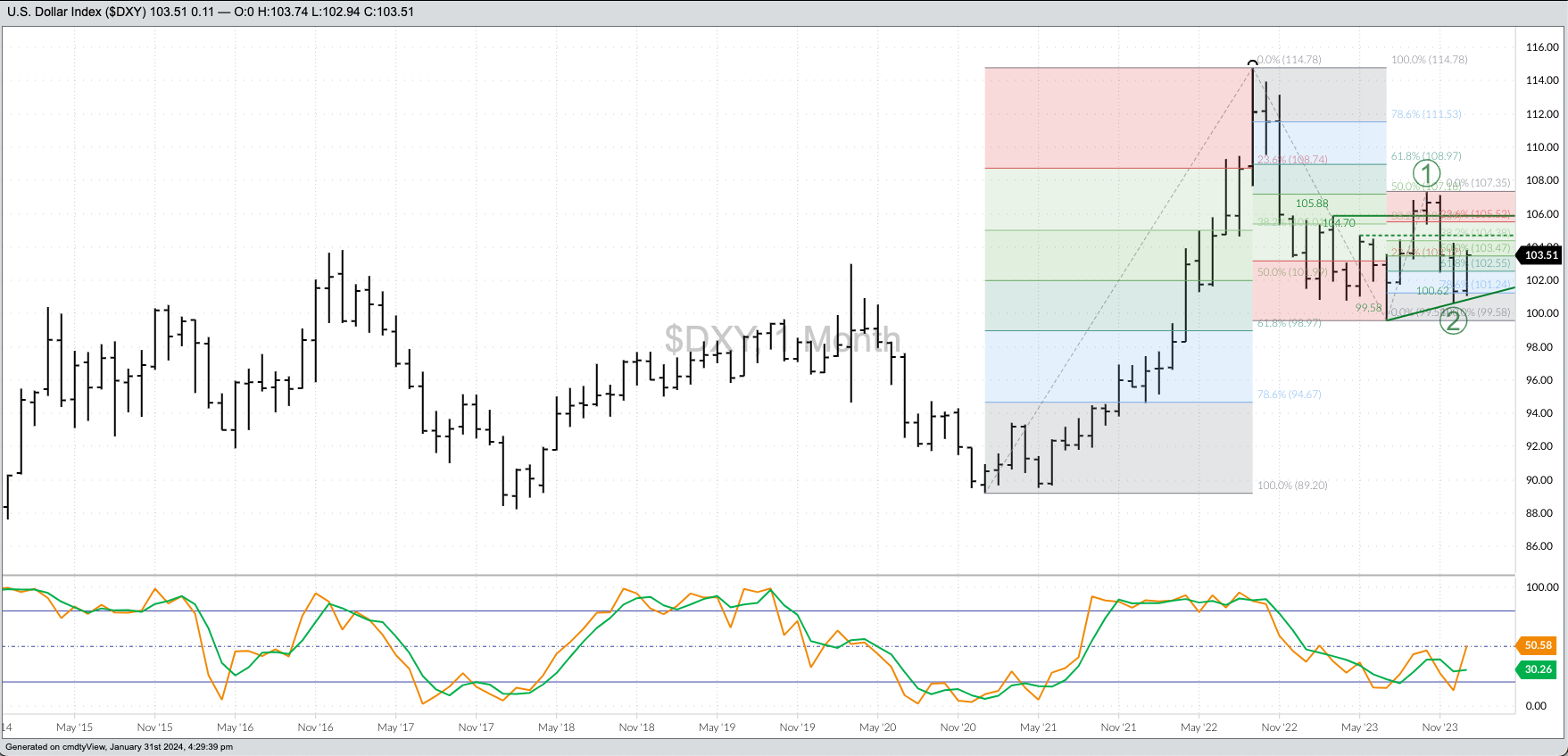This screenshot has height=756, width=1568.
Task: Select the 78.6% (94.67) retracement label
Action: (1289, 395)
